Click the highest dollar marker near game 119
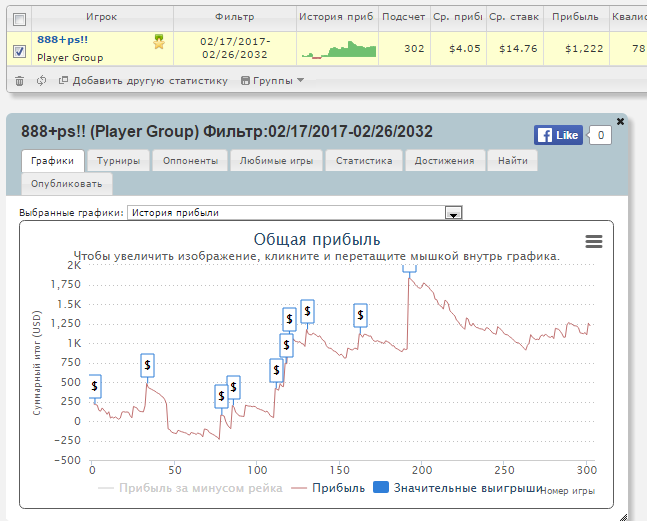Image resolution: width=647 pixels, height=521 pixels. 289,319
